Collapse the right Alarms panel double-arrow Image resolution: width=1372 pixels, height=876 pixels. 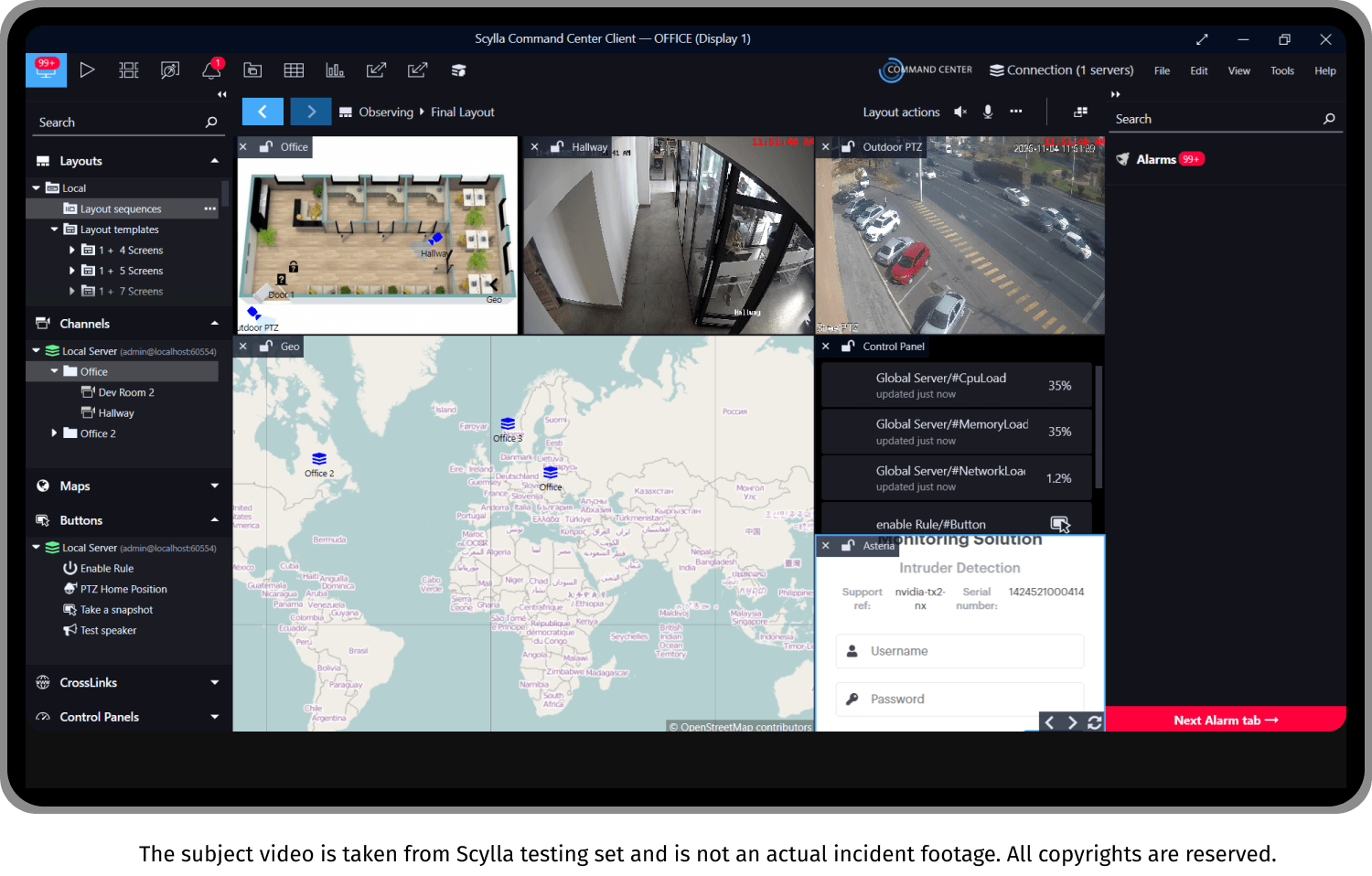[1116, 94]
